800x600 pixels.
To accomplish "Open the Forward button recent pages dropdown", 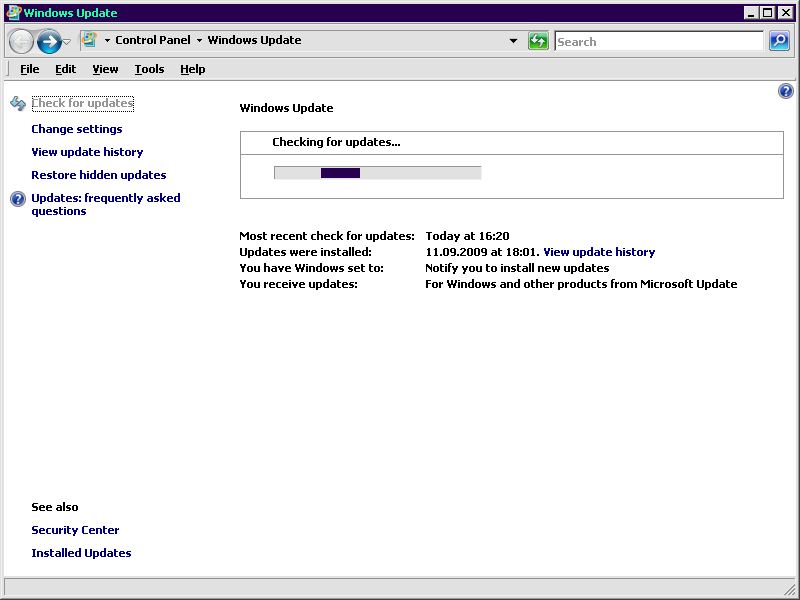I will coord(64,41).
